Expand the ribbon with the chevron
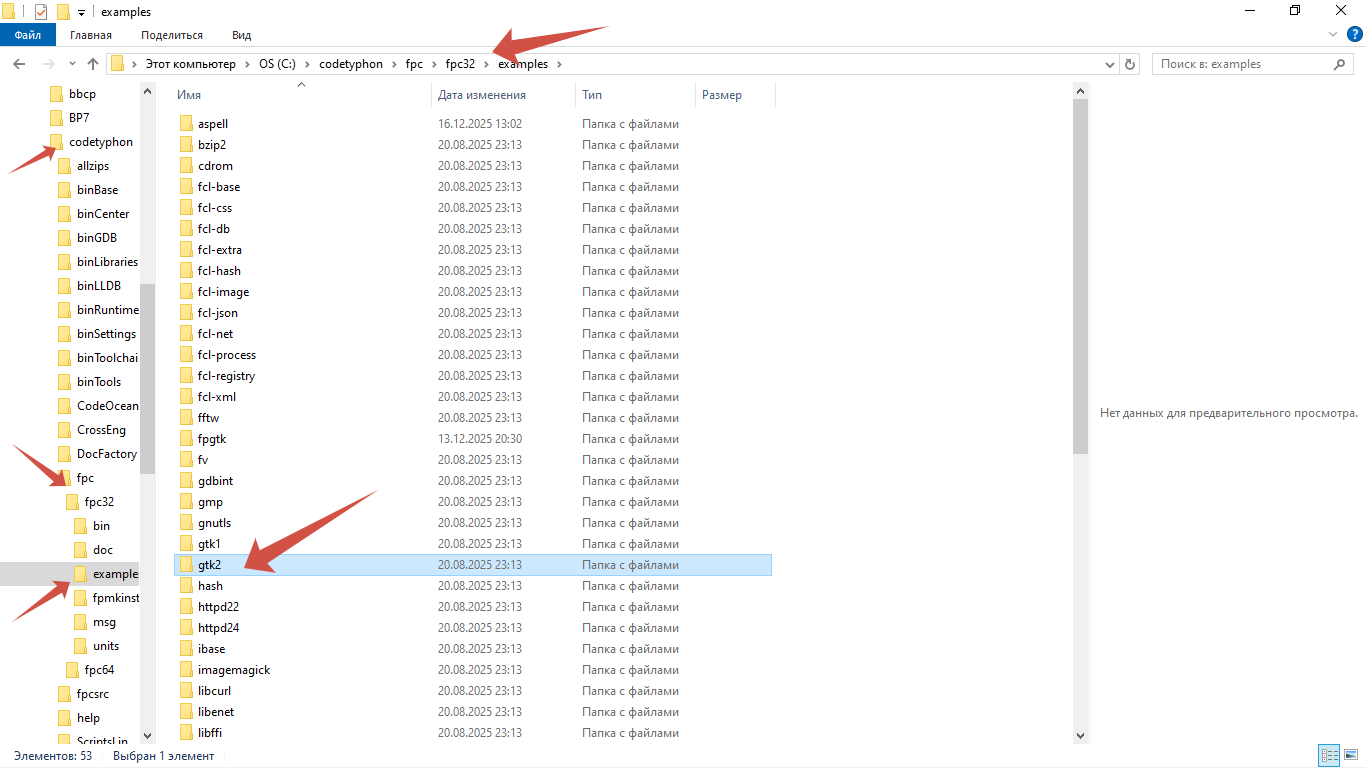This screenshot has width=1366, height=768. [1332, 35]
